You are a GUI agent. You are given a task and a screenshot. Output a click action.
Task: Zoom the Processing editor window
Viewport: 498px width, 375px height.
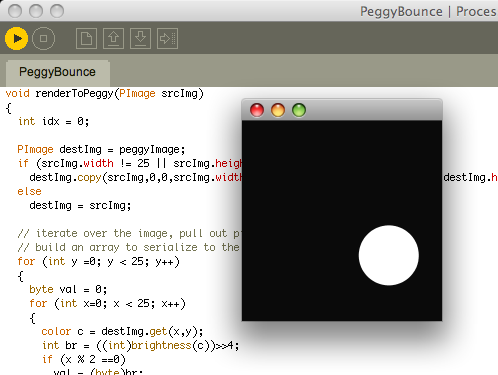[57, 11]
